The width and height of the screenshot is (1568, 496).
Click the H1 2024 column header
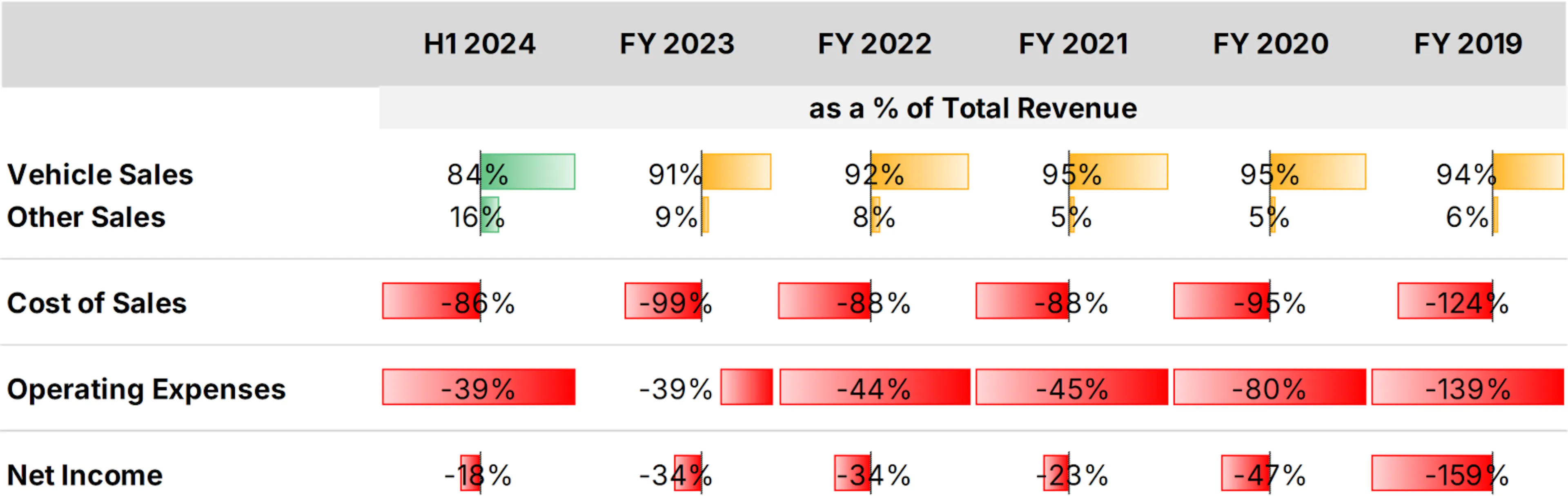(479, 44)
